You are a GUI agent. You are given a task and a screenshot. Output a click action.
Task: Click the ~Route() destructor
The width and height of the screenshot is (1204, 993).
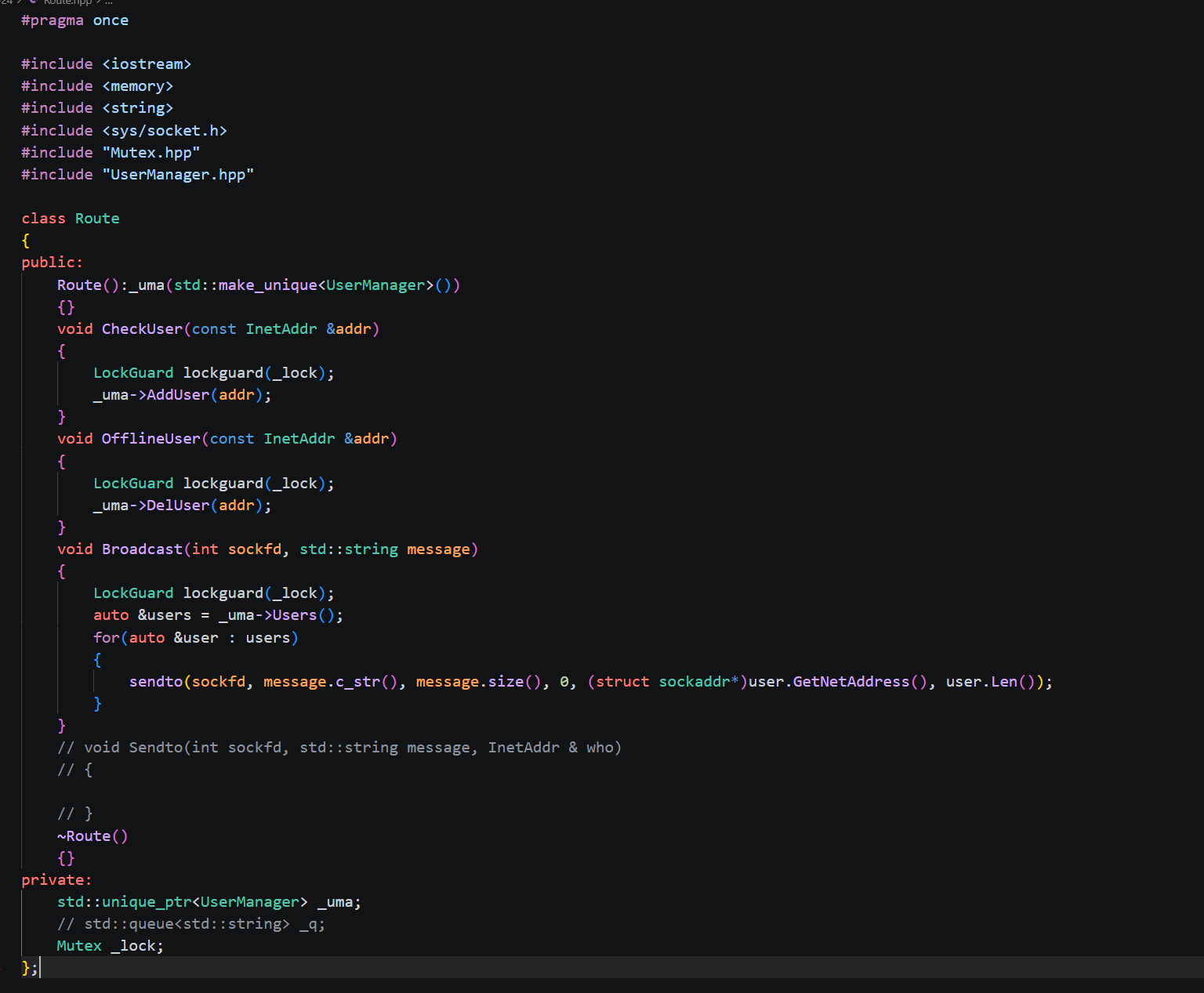(92, 836)
